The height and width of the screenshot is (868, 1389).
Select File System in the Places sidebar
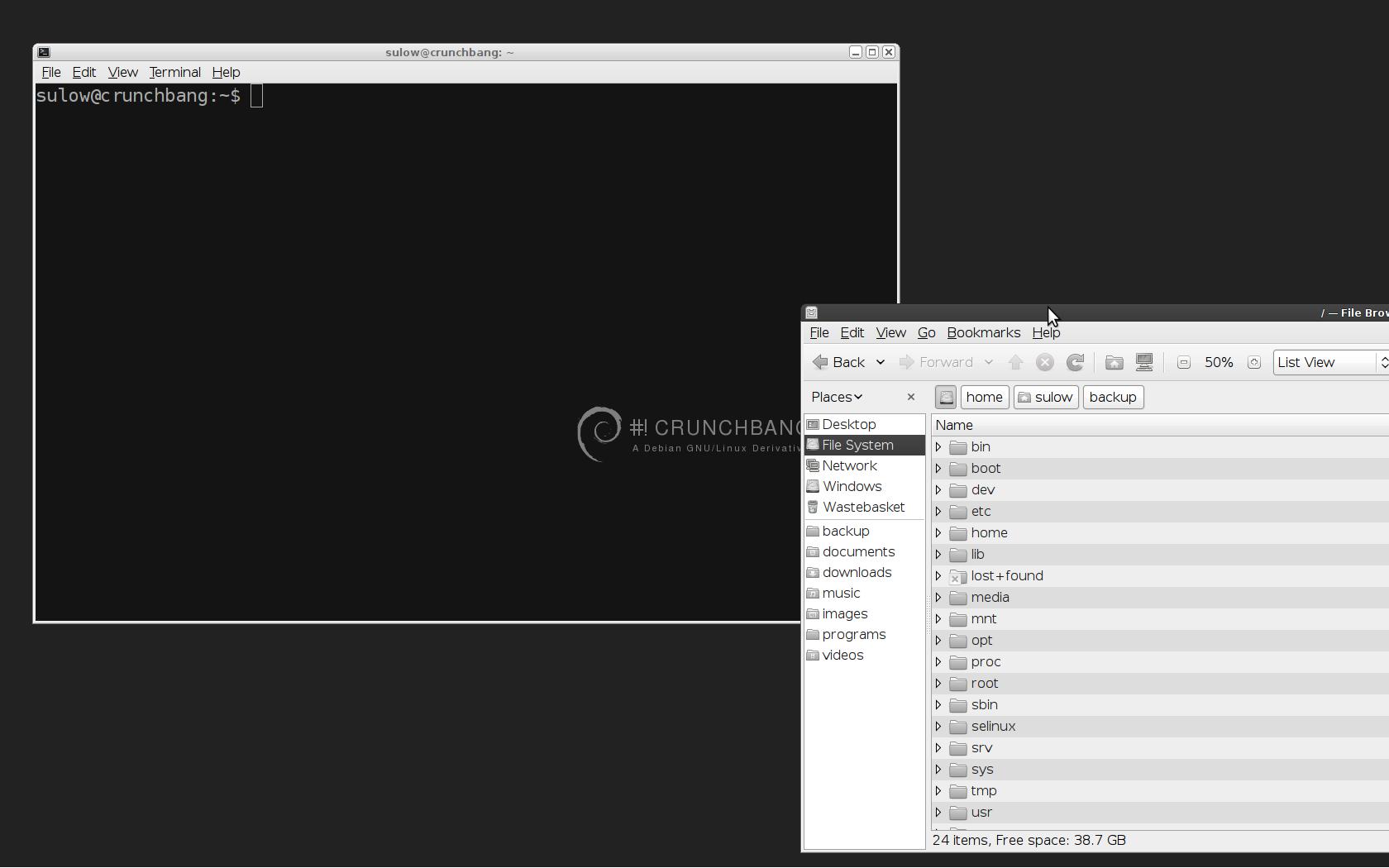(864, 445)
